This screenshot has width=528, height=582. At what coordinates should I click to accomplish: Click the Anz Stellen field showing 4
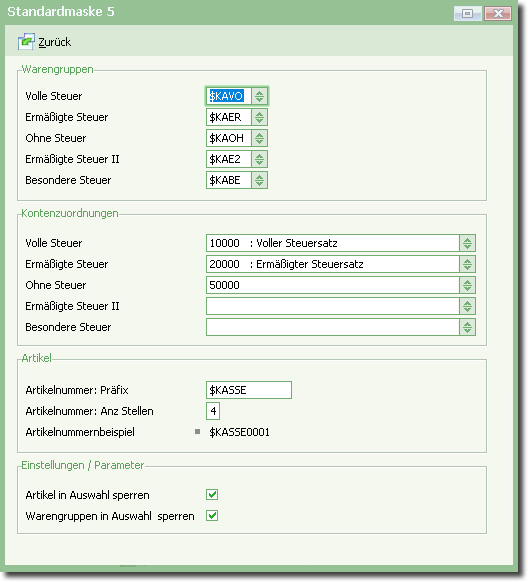213,411
